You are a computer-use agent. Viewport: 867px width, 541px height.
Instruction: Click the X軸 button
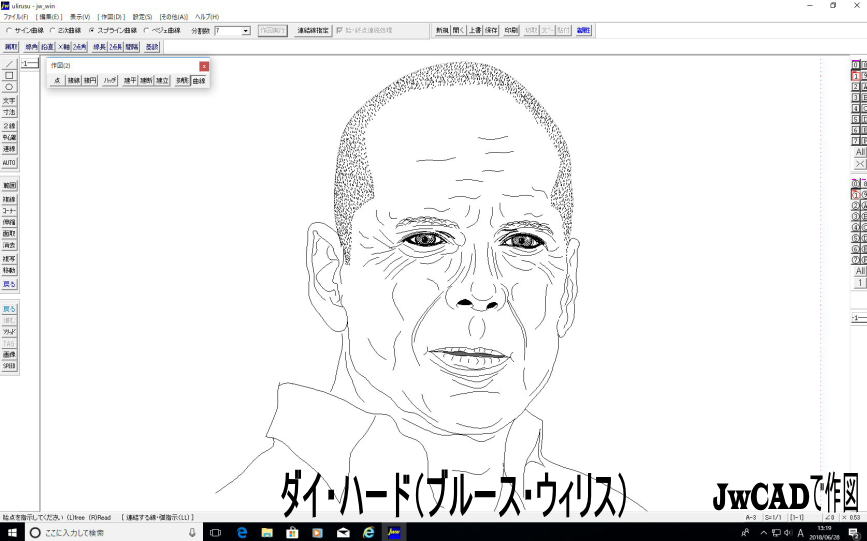pyautogui.click(x=64, y=47)
